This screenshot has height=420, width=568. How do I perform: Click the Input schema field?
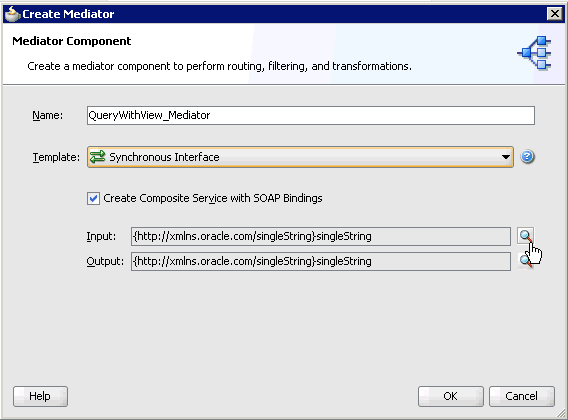click(x=321, y=236)
